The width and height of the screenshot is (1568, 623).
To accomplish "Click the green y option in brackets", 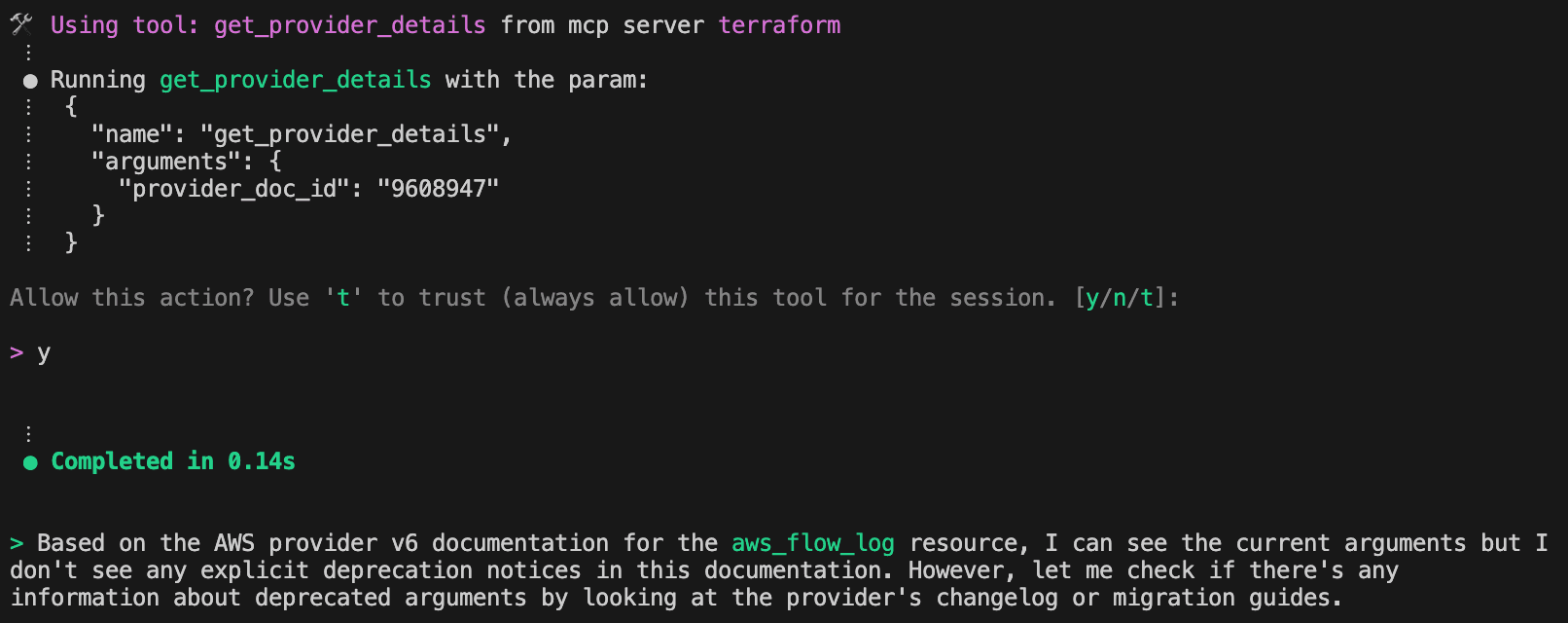I will 1092,298.
